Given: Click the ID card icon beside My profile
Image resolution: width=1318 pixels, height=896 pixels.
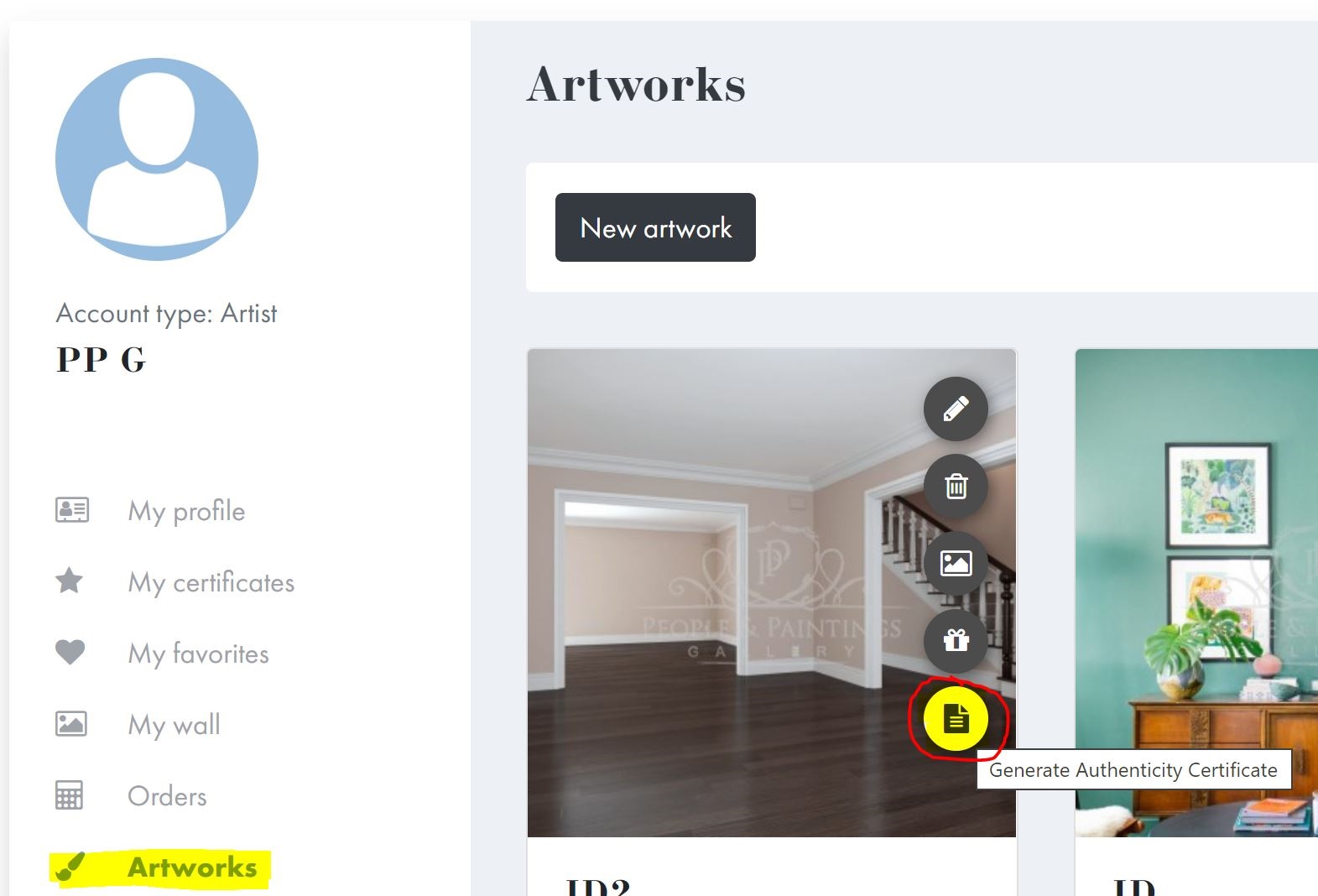Looking at the screenshot, I should pyautogui.click(x=72, y=510).
